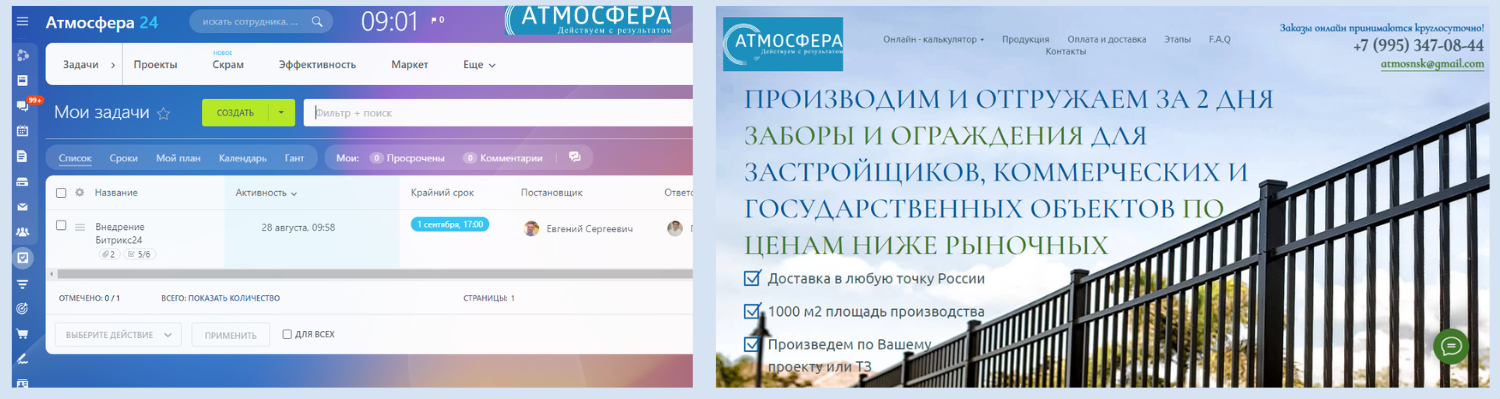Viewport: 1500px width, 399px height.
Task: Open the Проекты tab
Action: pyautogui.click(x=155, y=65)
